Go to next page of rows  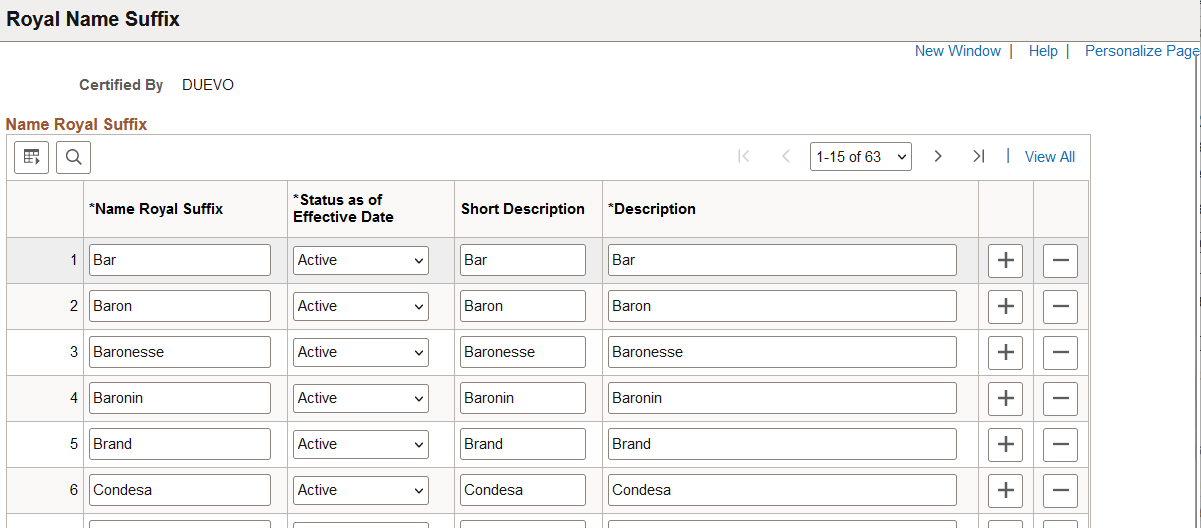pos(938,156)
